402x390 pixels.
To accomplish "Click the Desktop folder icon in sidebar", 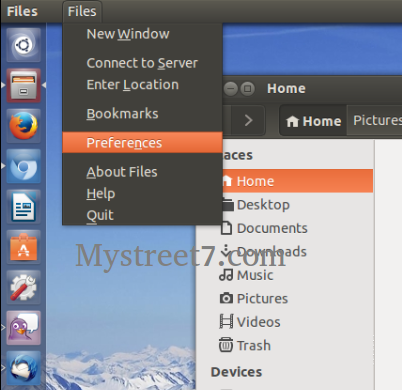I will (x=228, y=204).
